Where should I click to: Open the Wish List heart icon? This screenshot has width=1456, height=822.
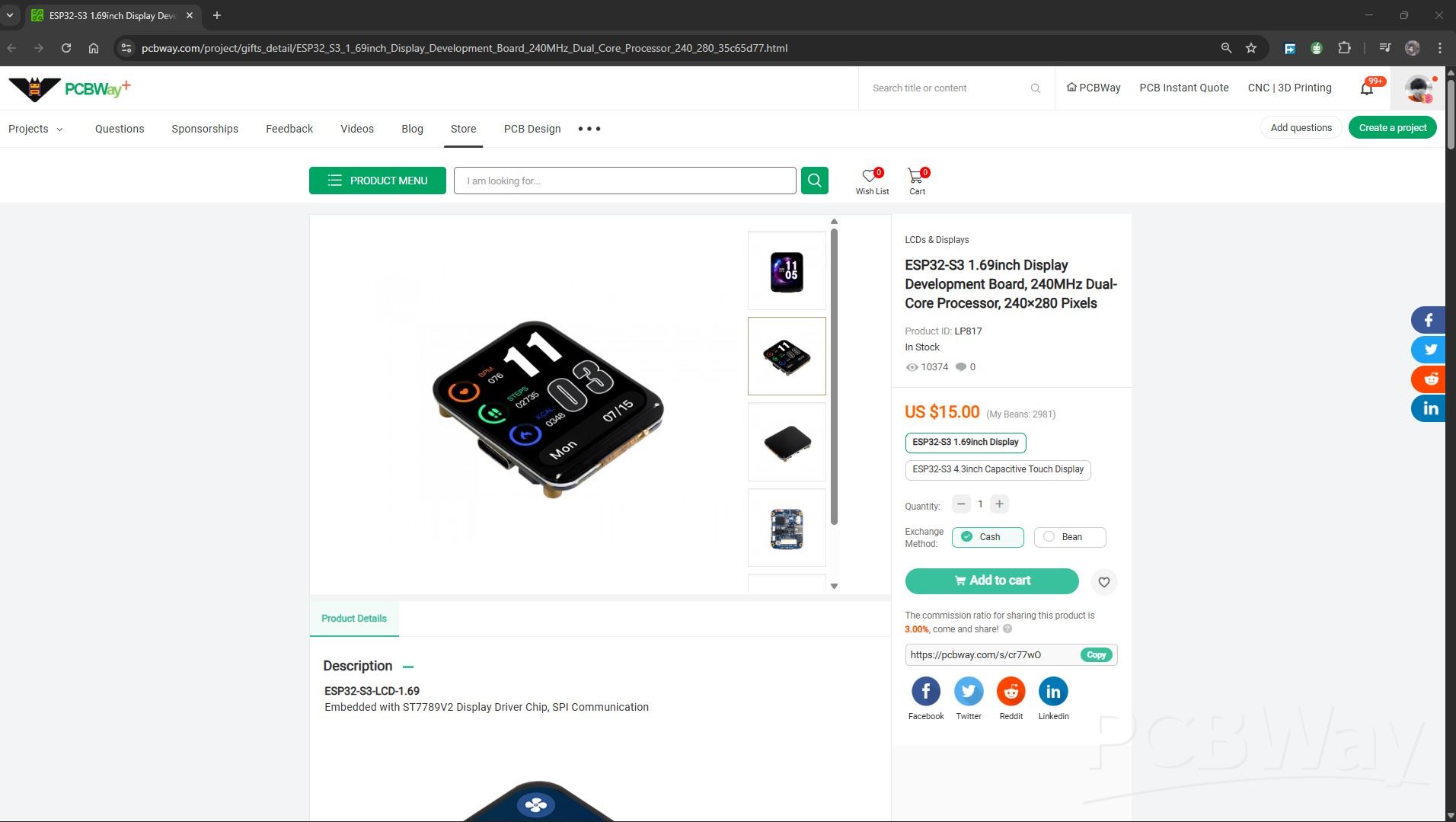(x=870, y=178)
